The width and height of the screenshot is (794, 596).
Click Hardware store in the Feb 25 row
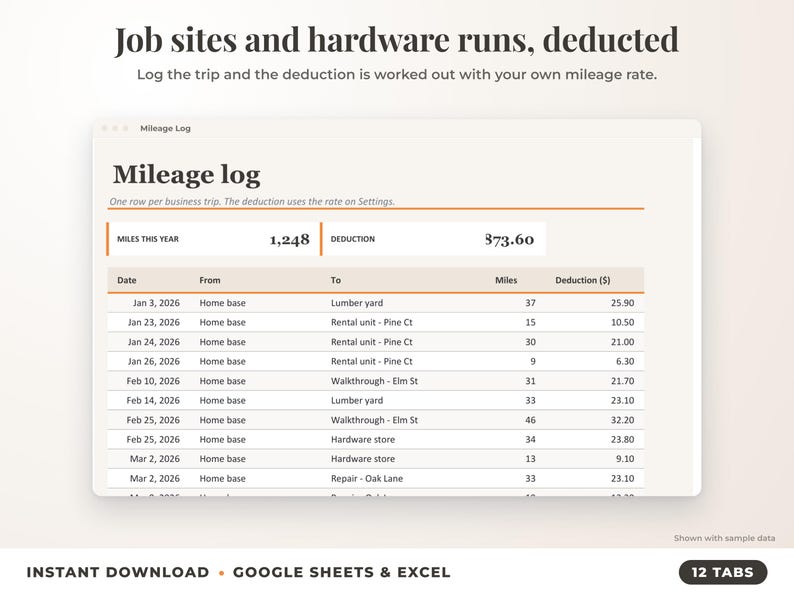coord(363,439)
